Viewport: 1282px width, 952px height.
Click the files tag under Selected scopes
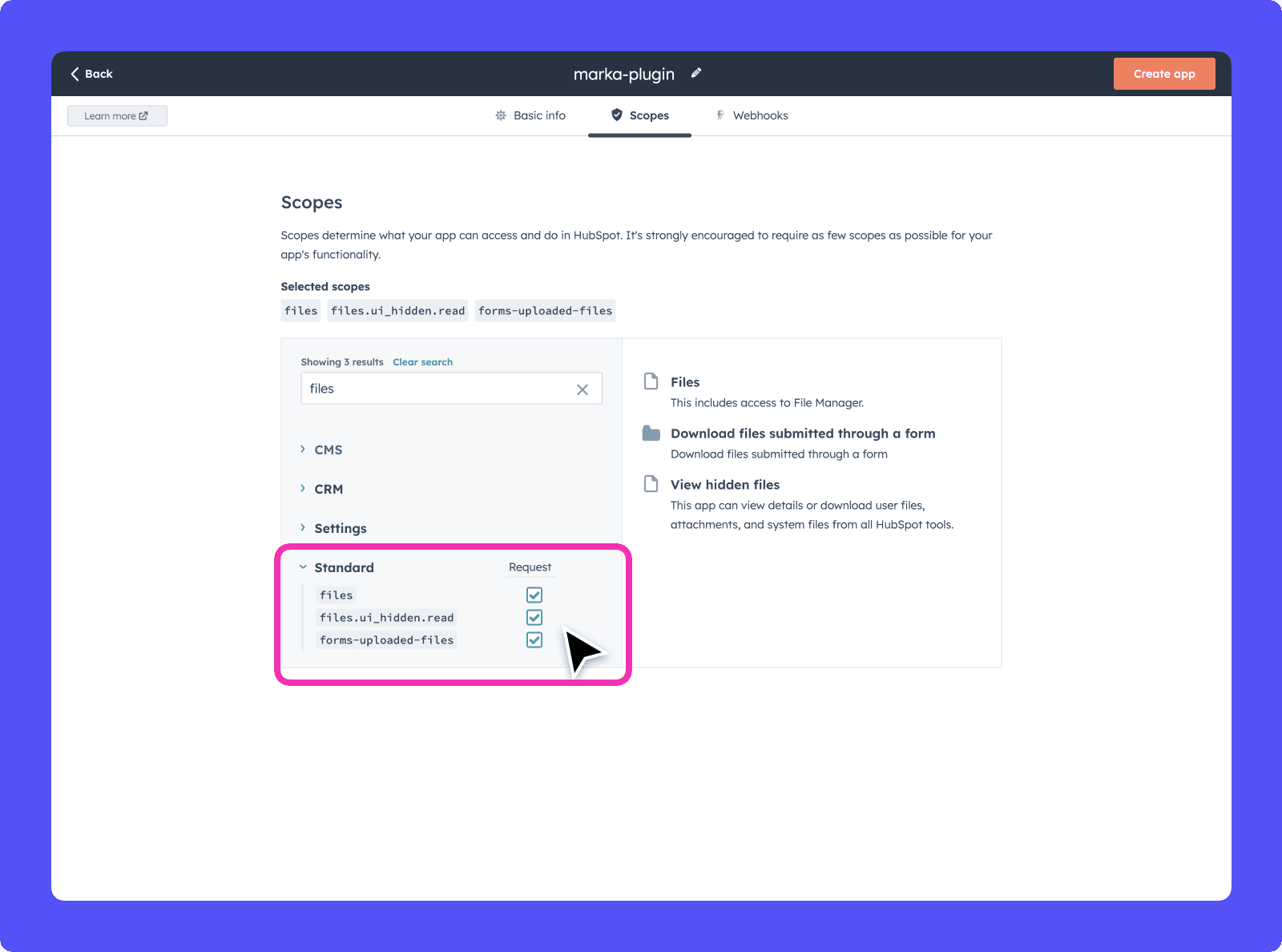point(301,311)
